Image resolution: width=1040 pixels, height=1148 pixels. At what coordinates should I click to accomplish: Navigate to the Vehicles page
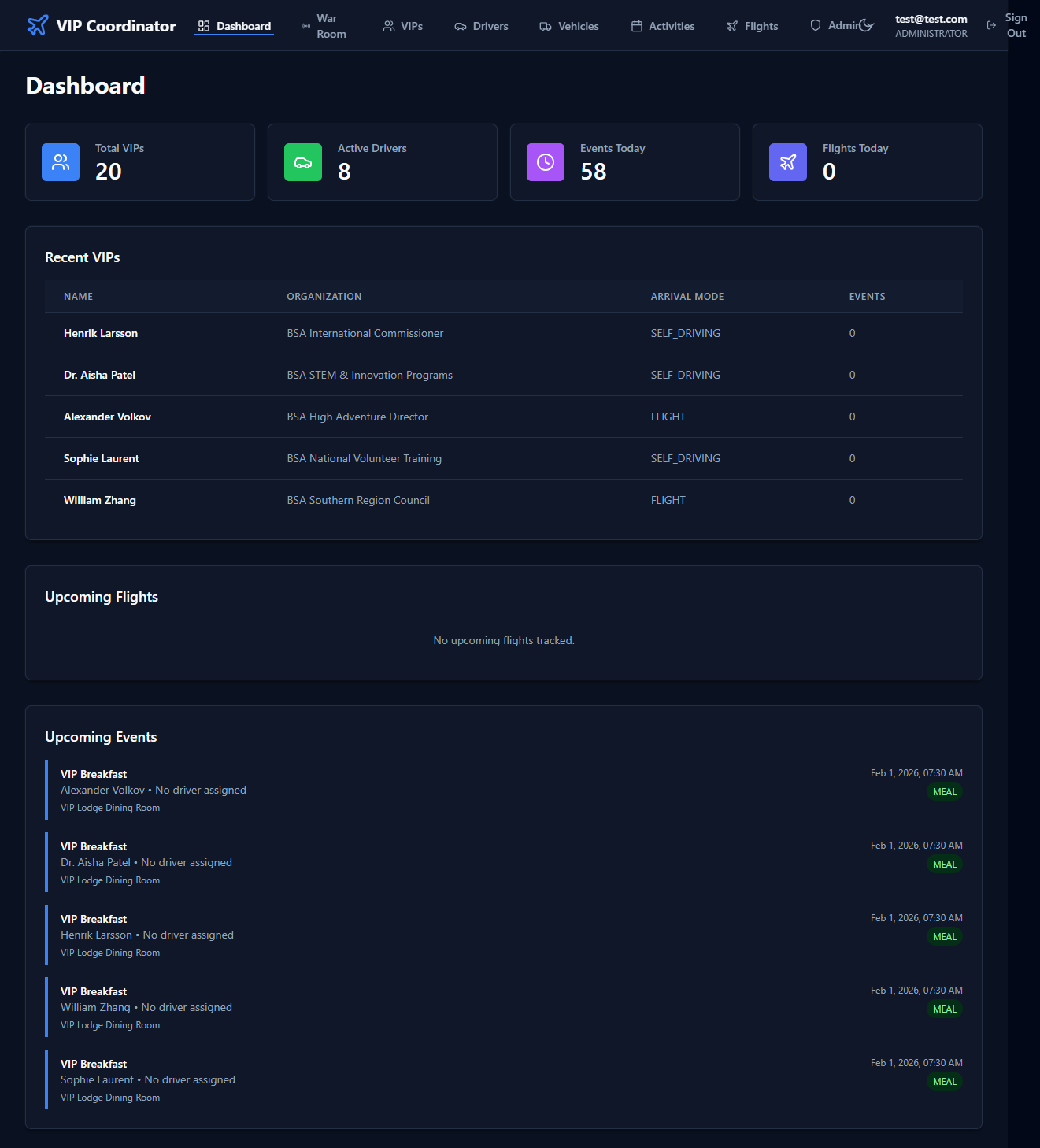568,26
